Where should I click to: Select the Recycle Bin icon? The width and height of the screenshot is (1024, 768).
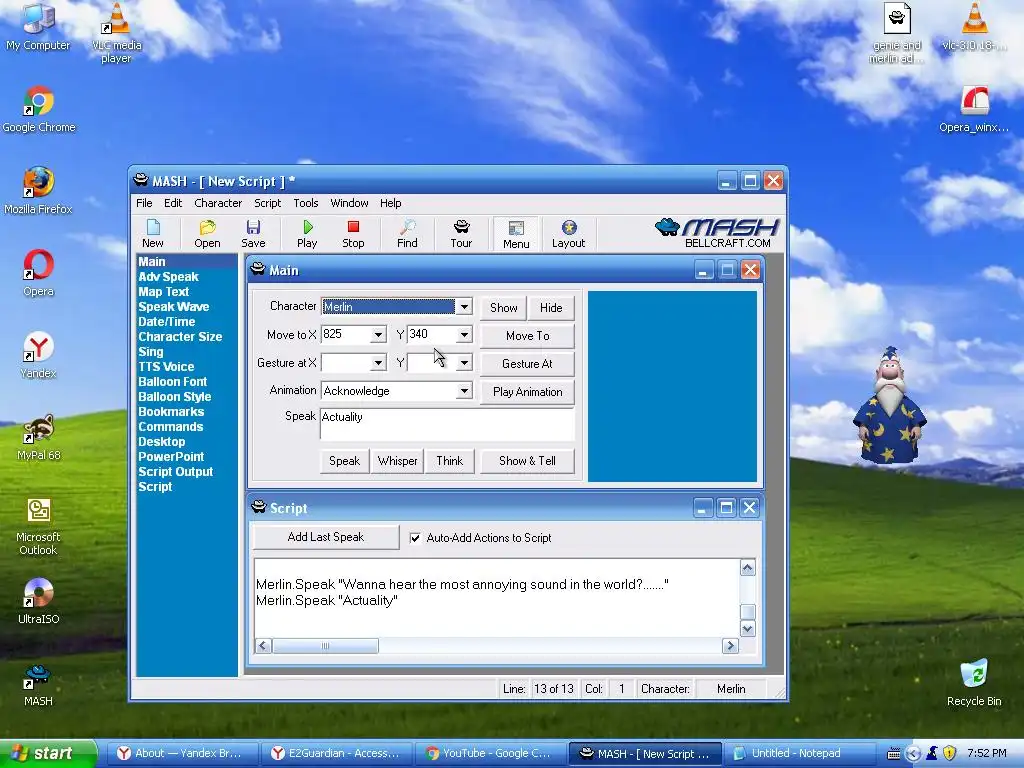(x=974, y=684)
